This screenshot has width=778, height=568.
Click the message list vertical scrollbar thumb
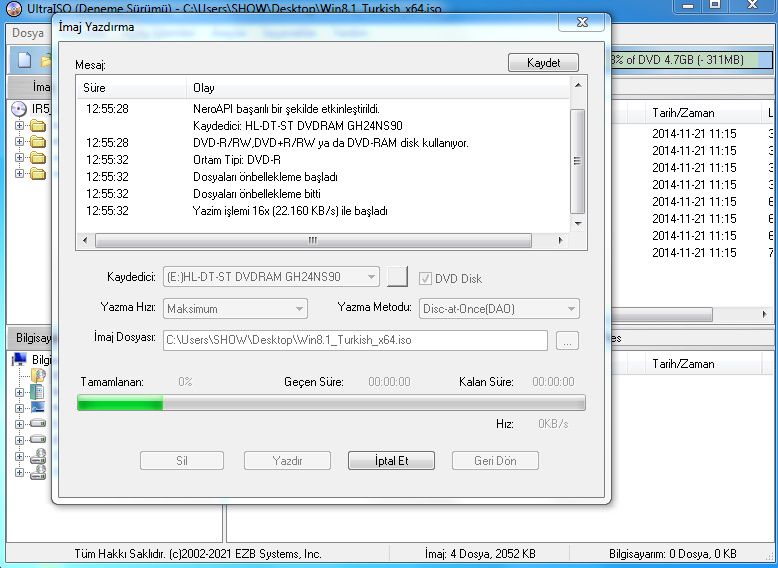(578, 161)
